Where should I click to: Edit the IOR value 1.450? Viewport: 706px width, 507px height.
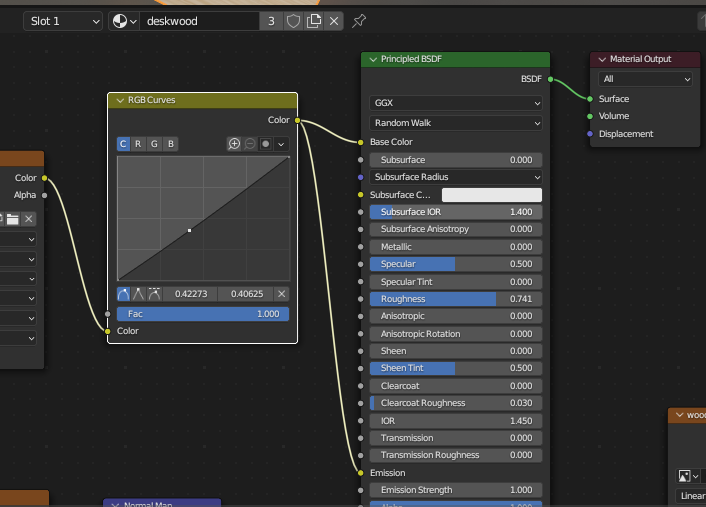(456, 421)
